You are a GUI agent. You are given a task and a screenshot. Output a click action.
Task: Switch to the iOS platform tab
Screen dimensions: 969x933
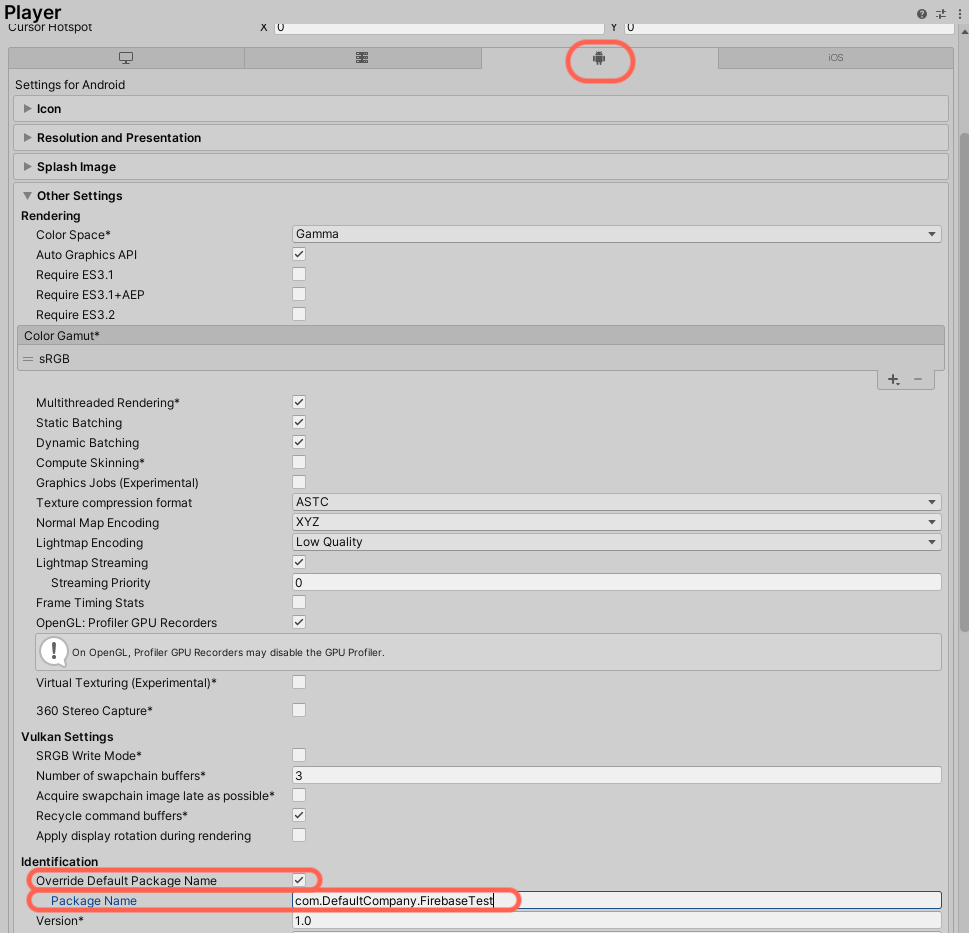coord(836,58)
